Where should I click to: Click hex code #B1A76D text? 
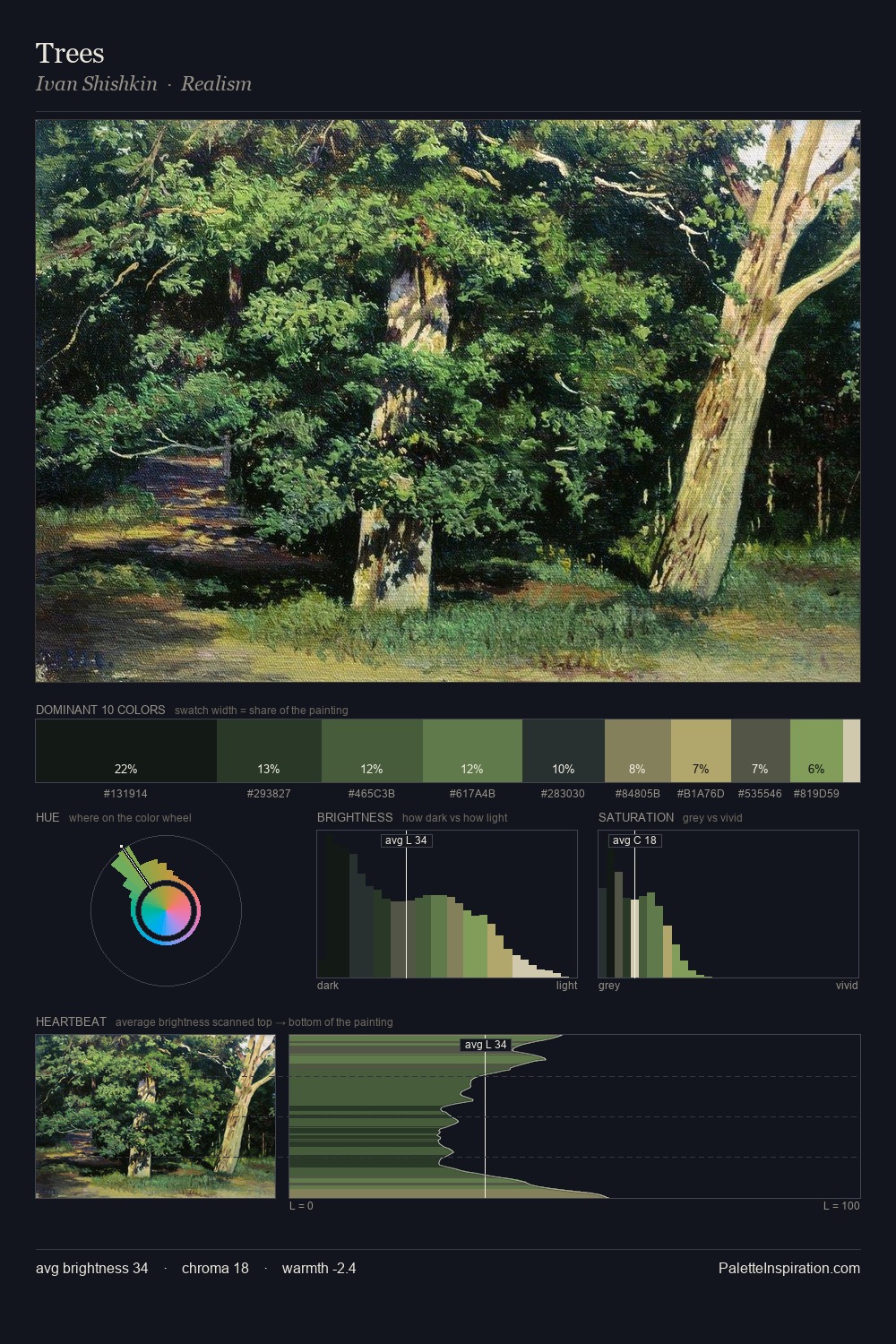701,794
